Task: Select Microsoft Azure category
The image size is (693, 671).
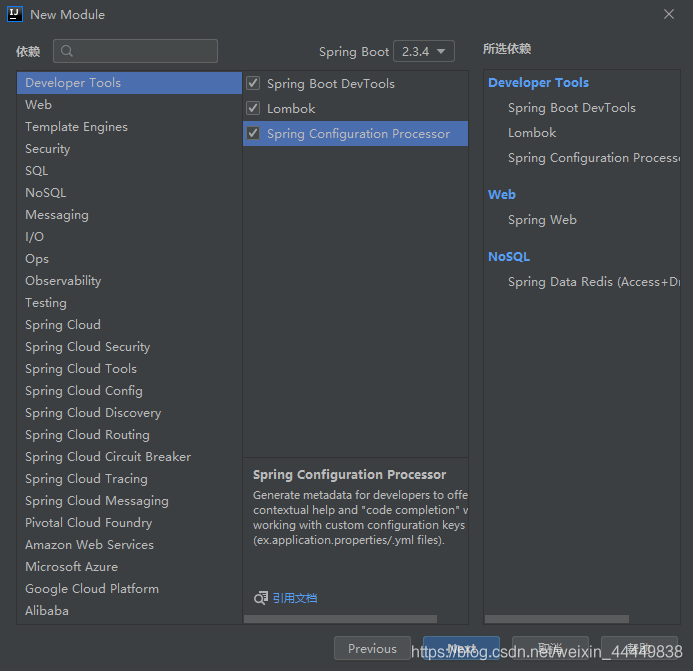Action: pyautogui.click(x=129, y=567)
